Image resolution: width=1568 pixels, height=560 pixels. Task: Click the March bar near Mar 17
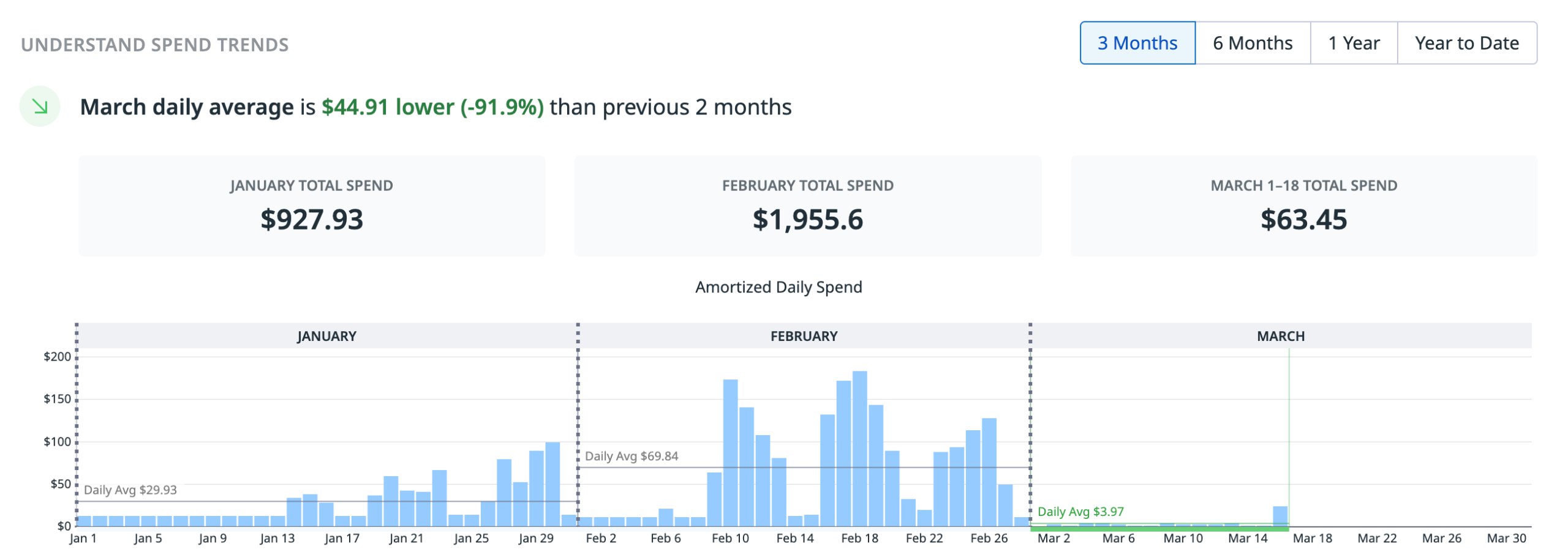[1280, 515]
